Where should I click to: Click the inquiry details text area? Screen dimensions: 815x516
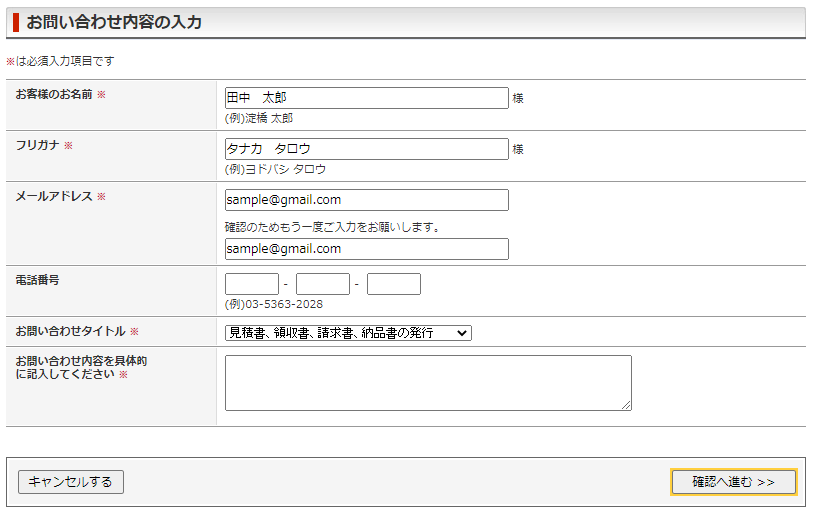pyautogui.click(x=428, y=382)
